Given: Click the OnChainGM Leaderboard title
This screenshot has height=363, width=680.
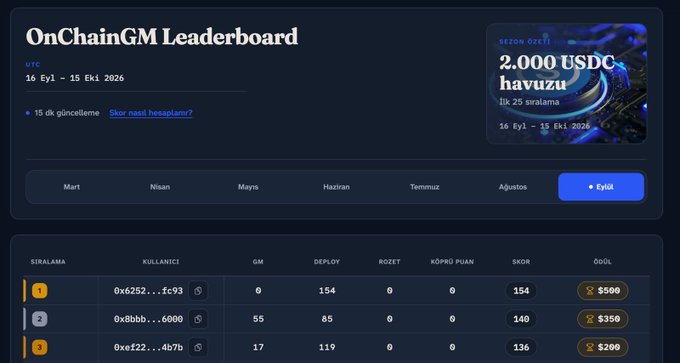Looking at the screenshot, I should 162,36.
